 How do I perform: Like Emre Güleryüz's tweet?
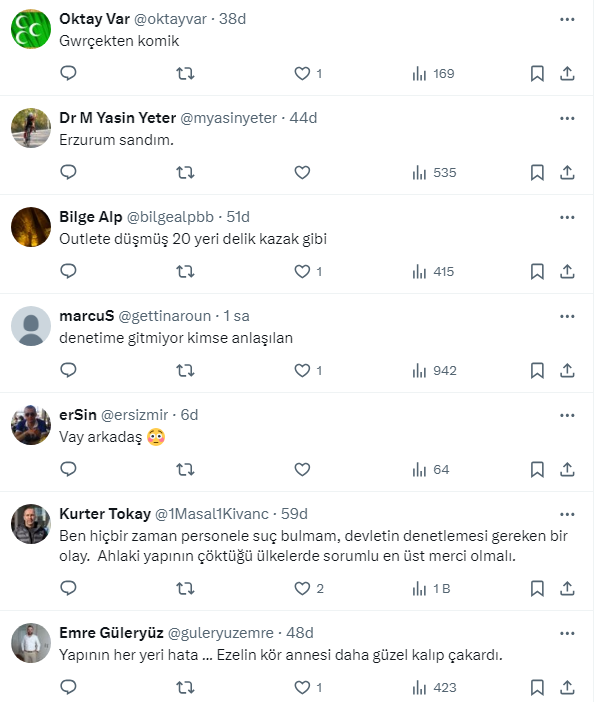point(302,687)
